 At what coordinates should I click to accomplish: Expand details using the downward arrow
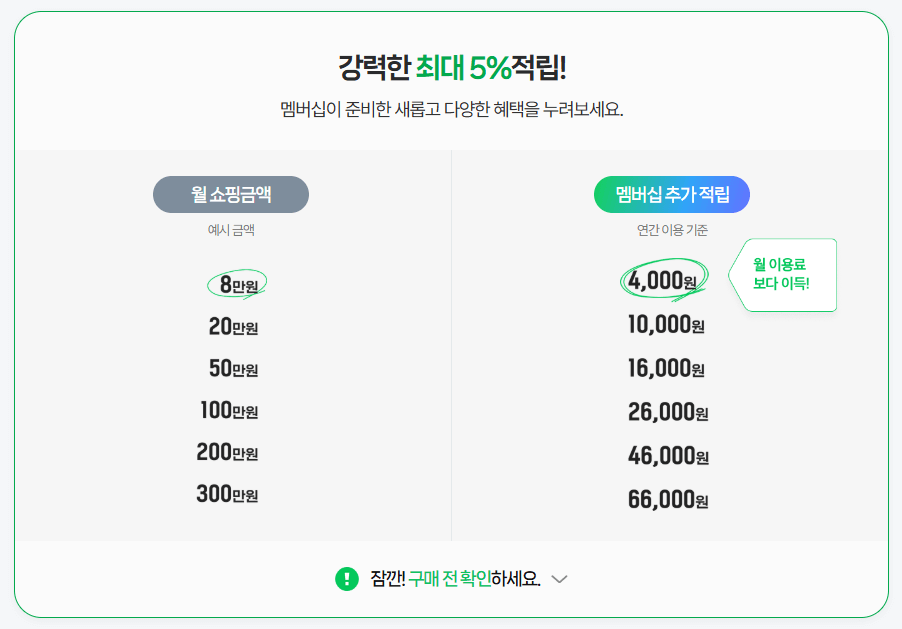click(560, 580)
